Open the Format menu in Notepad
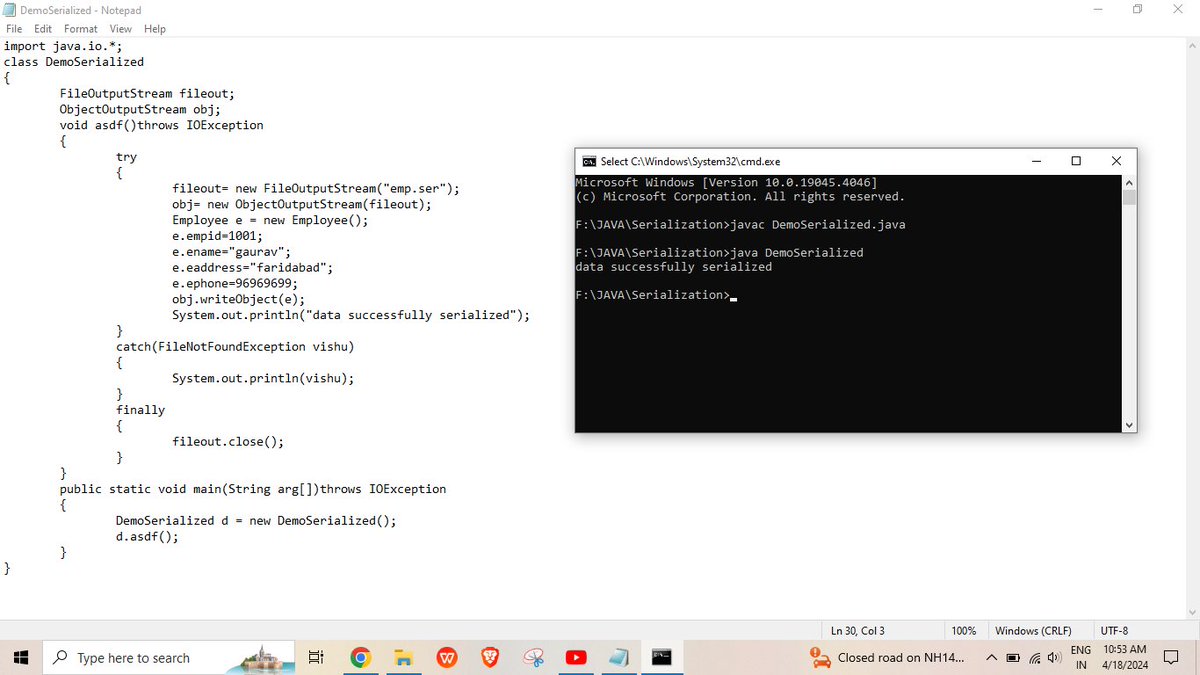Image resolution: width=1200 pixels, height=675 pixels. pyautogui.click(x=81, y=29)
